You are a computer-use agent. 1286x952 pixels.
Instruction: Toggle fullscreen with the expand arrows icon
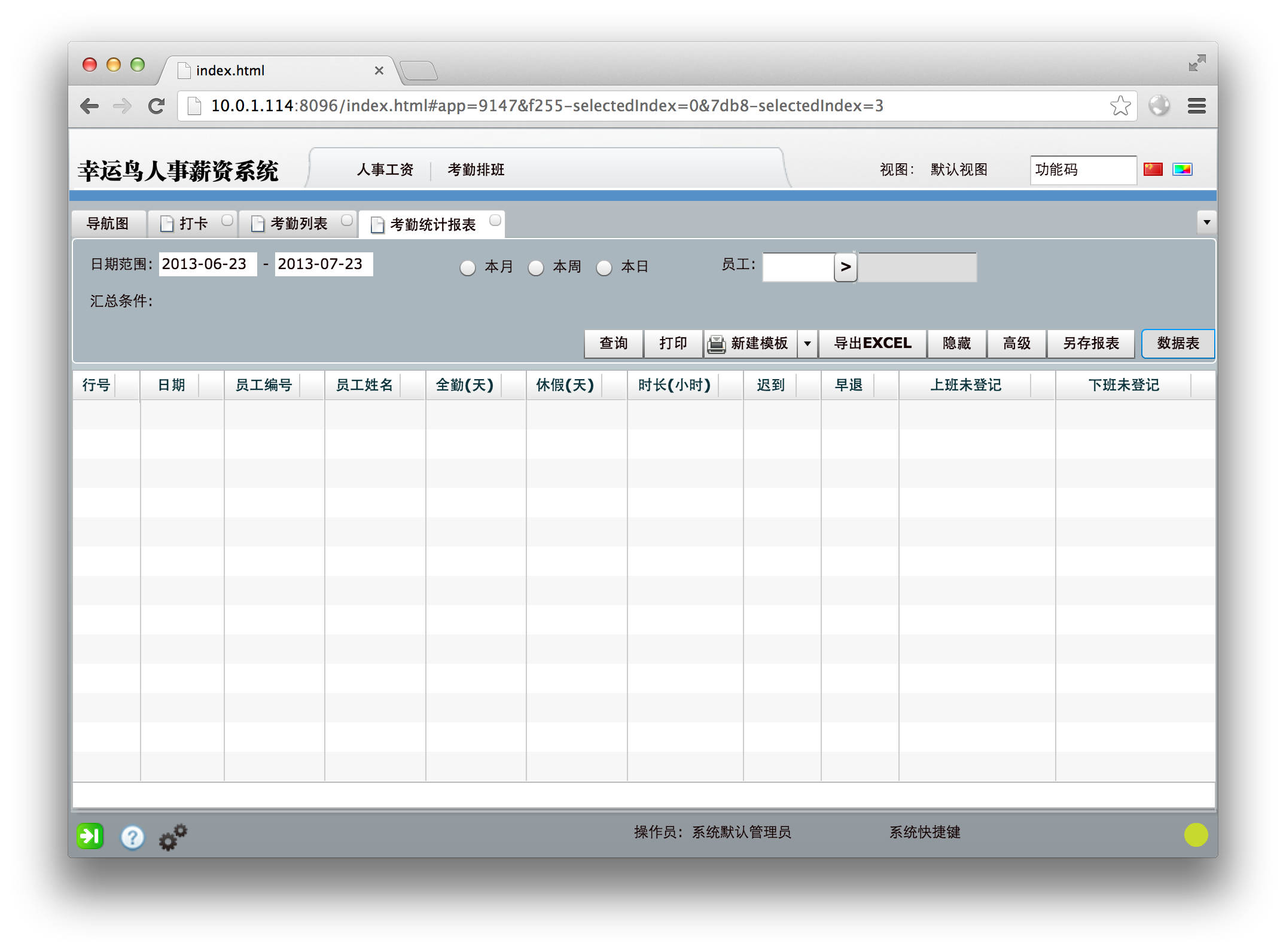point(1197,63)
